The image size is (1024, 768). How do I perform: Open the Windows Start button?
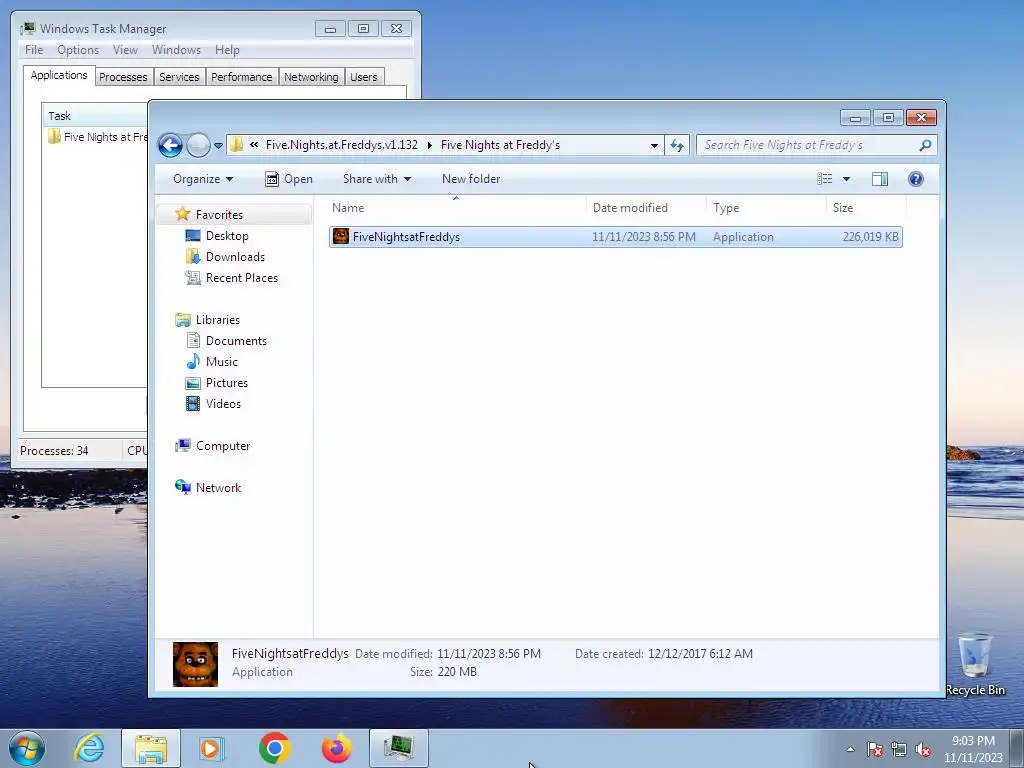tap(27, 748)
